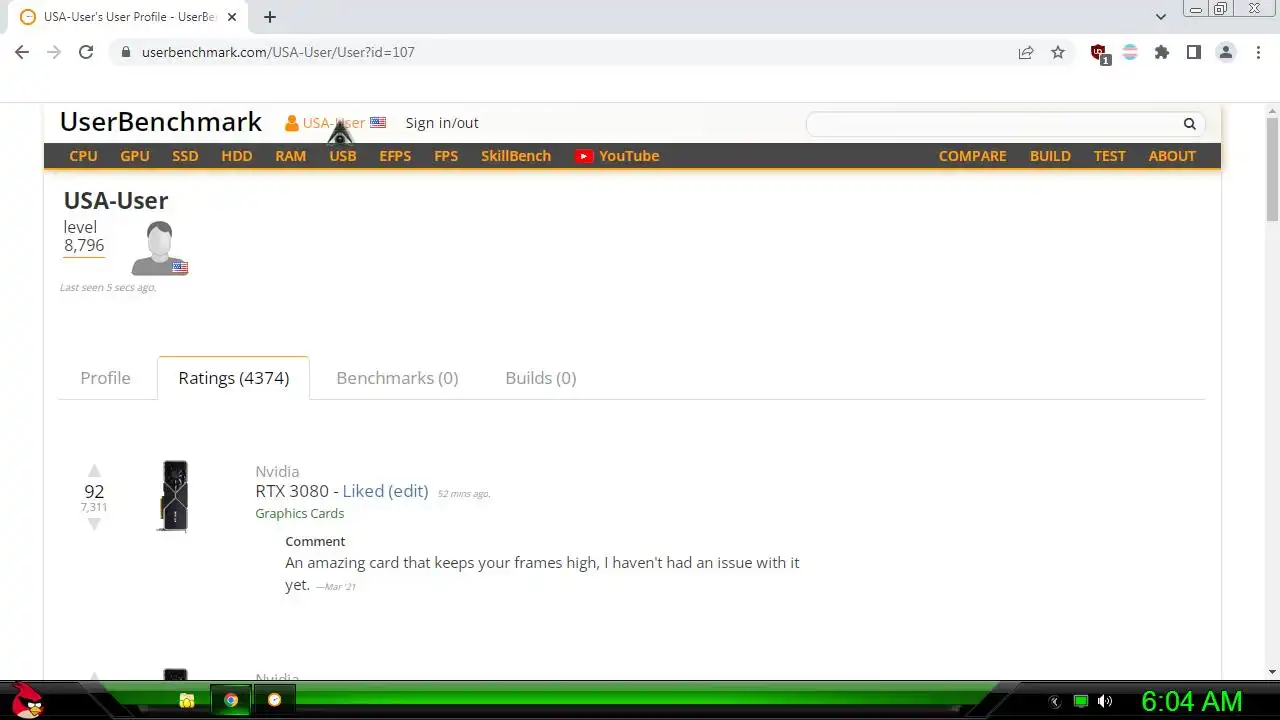Click the search magnifier icon
Image resolution: width=1280 pixels, height=720 pixels.
(1190, 124)
